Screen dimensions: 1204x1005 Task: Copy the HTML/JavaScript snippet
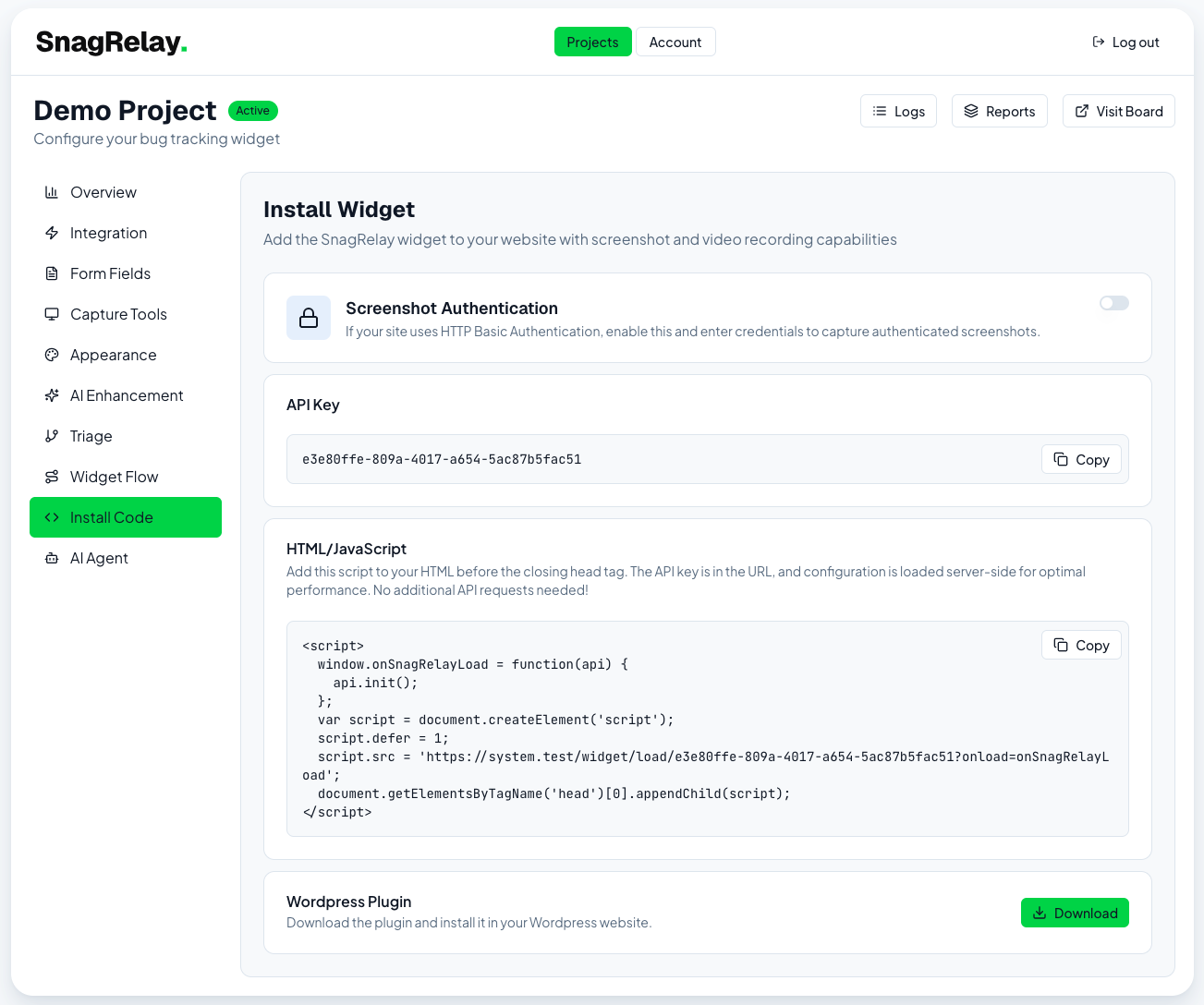[1082, 645]
